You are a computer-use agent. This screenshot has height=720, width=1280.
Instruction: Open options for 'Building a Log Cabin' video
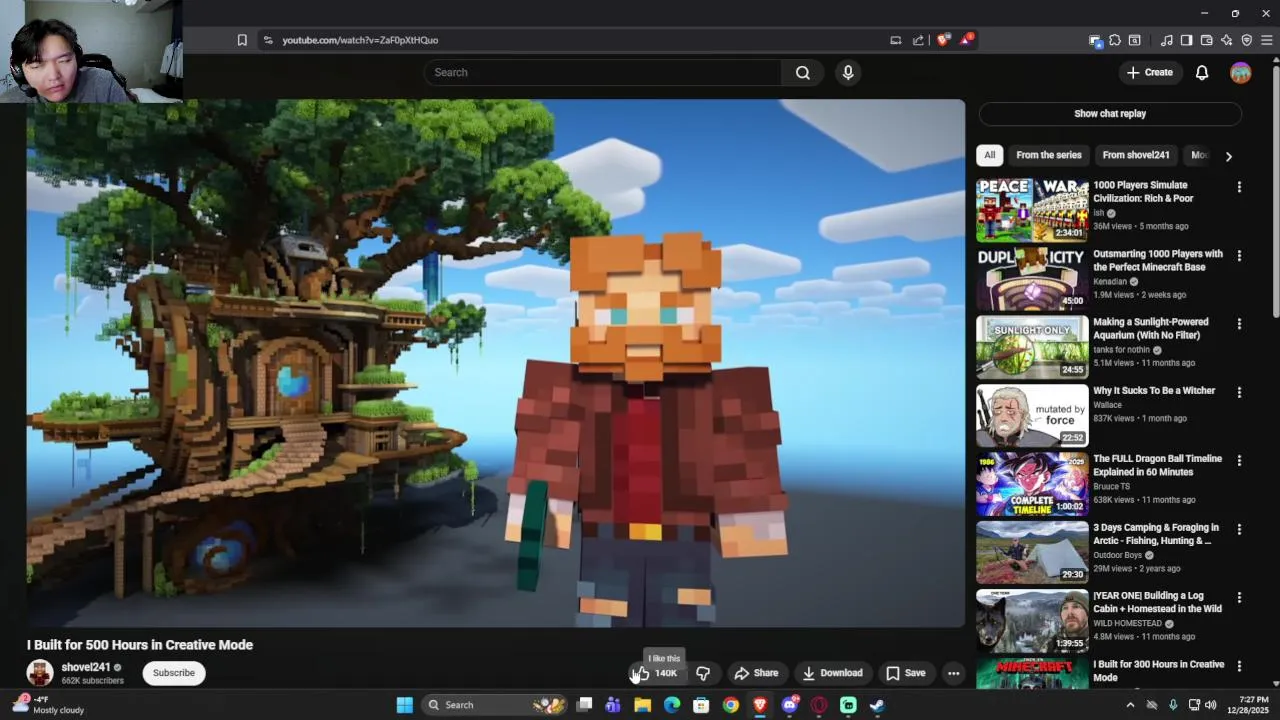(x=1239, y=598)
